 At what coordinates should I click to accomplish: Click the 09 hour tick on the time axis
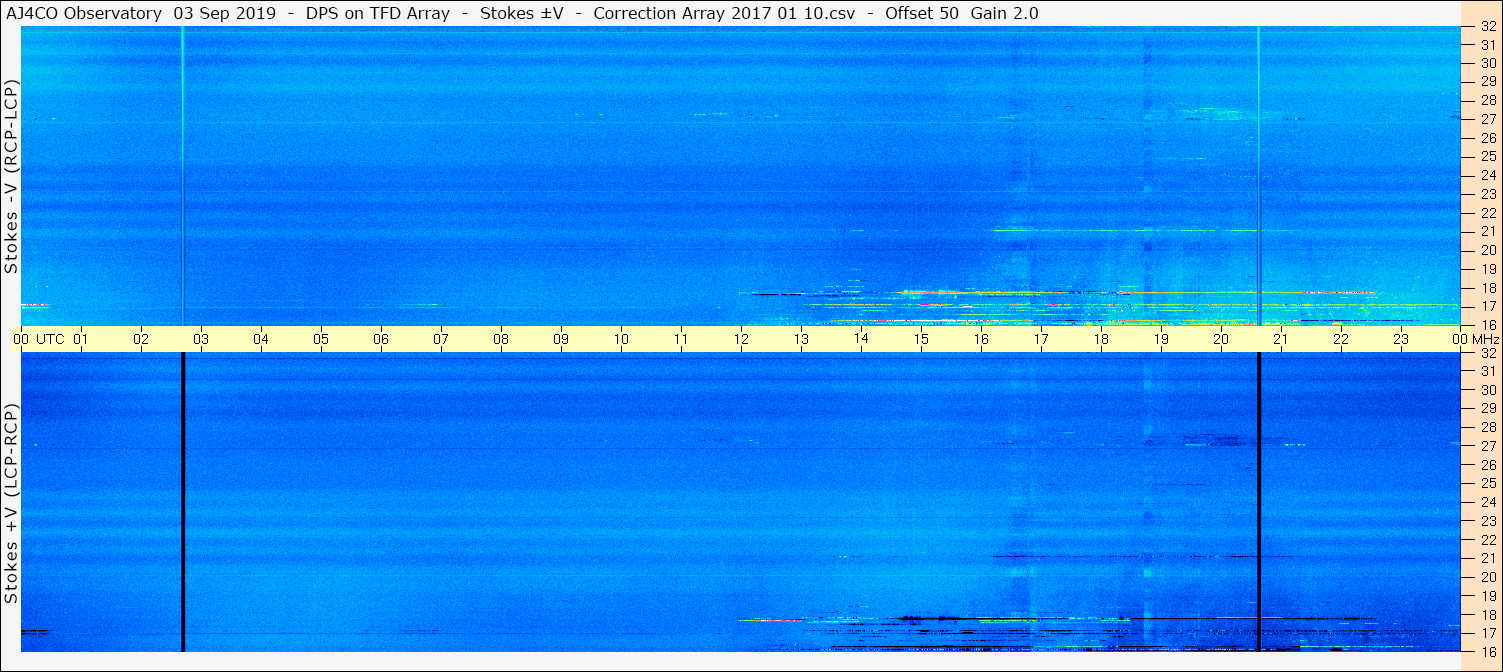(561, 339)
